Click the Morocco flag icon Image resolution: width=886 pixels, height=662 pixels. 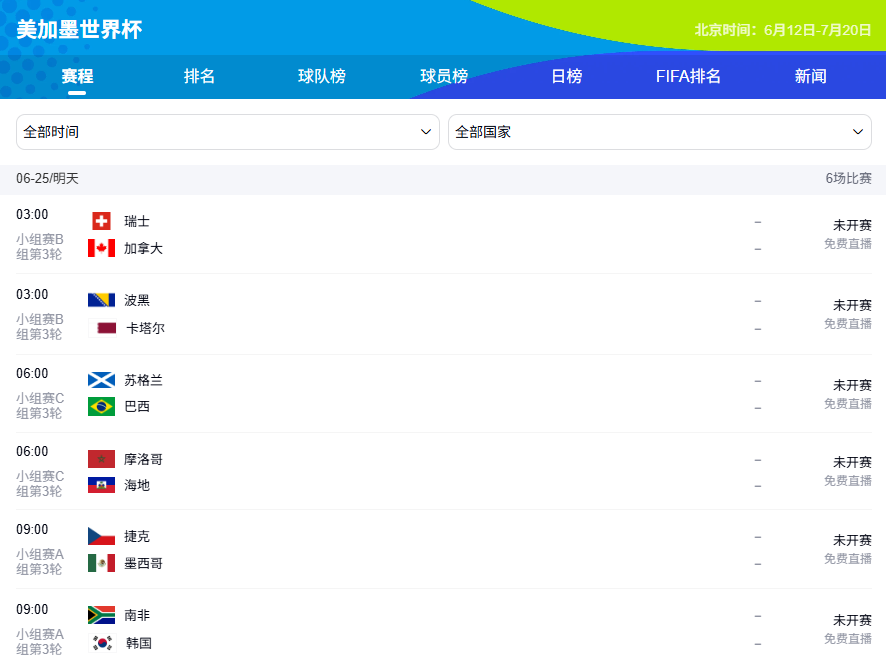[102, 459]
